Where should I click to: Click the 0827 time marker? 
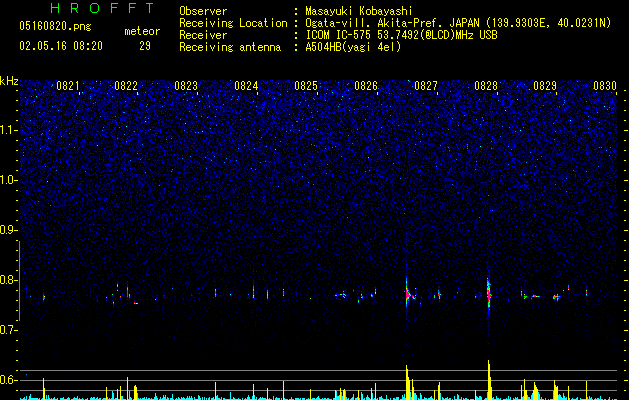point(426,86)
